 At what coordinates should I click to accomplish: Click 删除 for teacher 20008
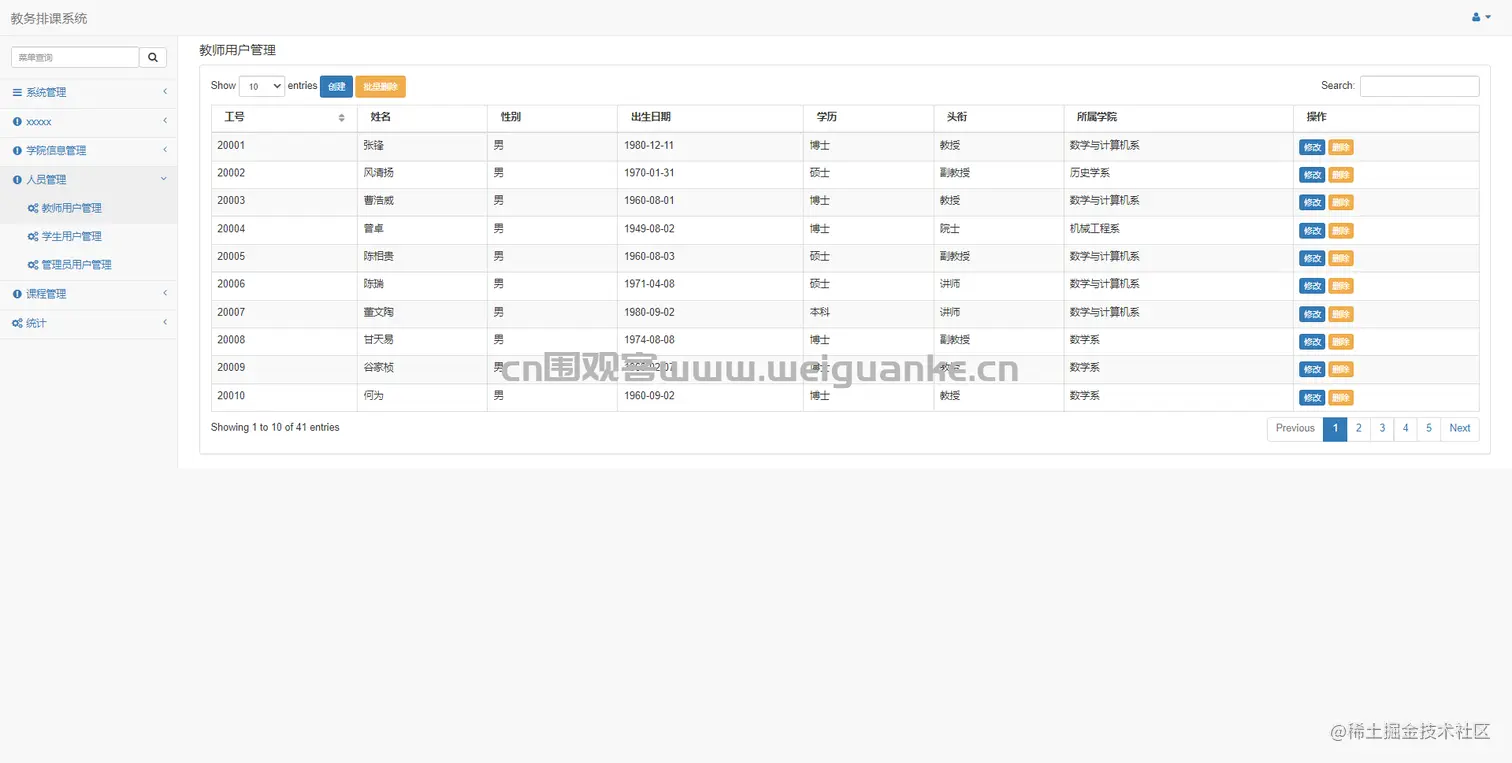click(x=1341, y=341)
